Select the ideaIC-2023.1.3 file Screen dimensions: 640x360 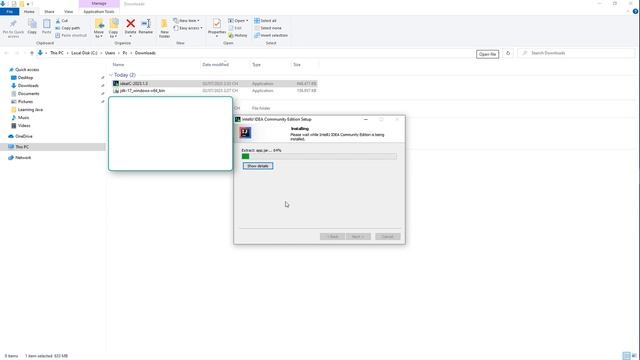point(214,84)
